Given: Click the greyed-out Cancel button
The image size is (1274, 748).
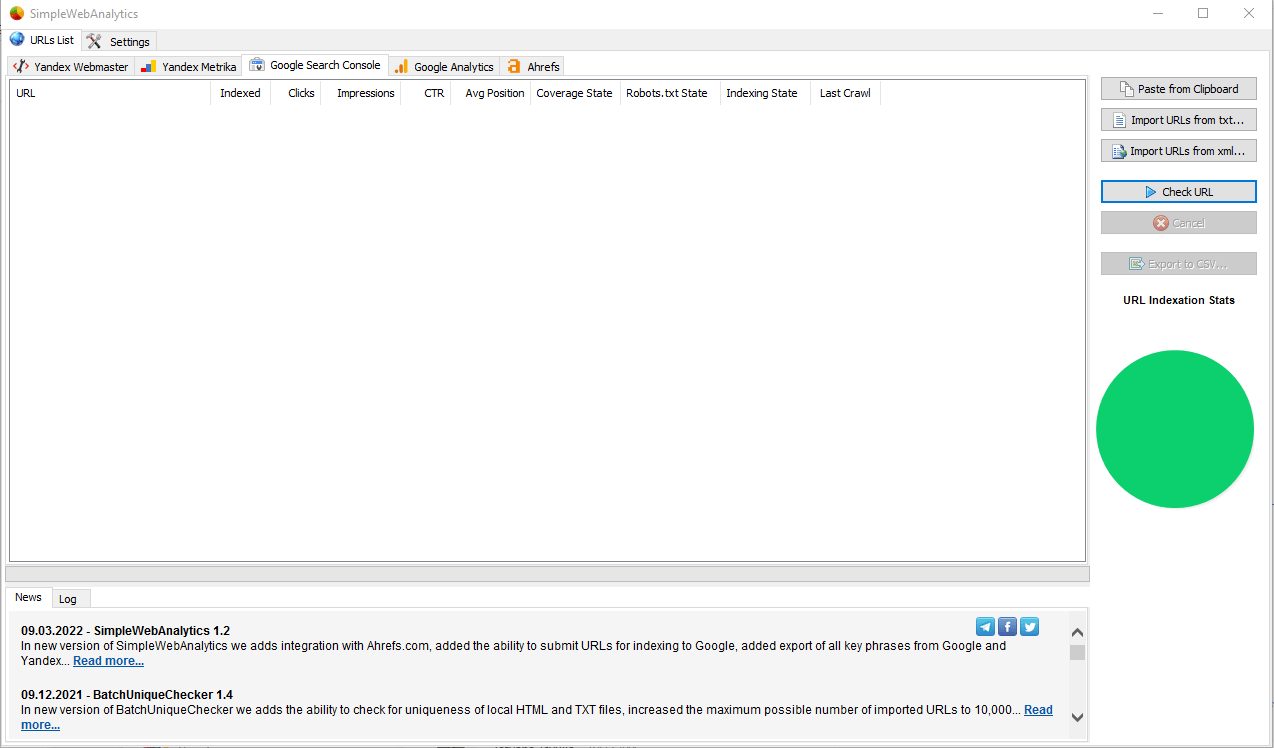Looking at the screenshot, I should tap(1178, 223).
